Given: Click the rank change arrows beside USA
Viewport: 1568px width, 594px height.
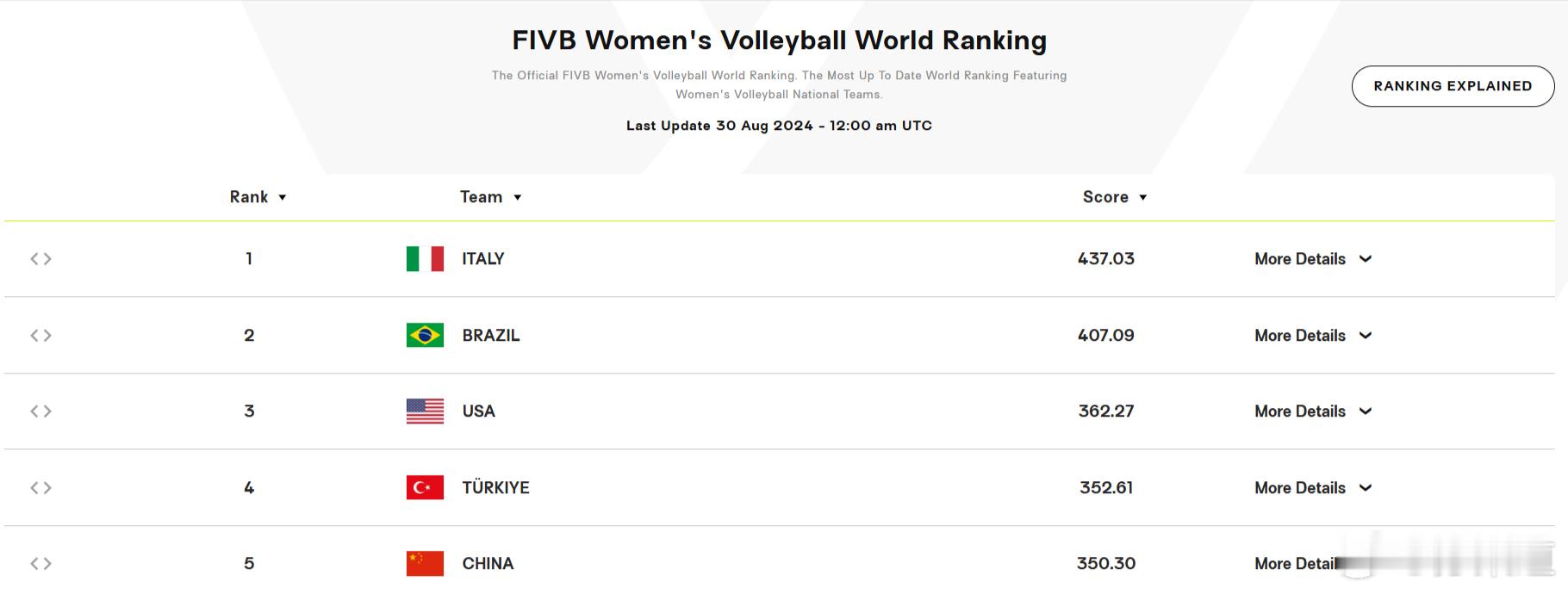Looking at the screenshot, I should (x=41, y=411).
